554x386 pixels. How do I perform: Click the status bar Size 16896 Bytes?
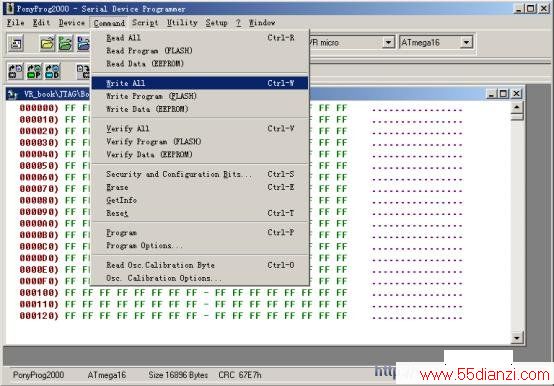coord(178,375)
